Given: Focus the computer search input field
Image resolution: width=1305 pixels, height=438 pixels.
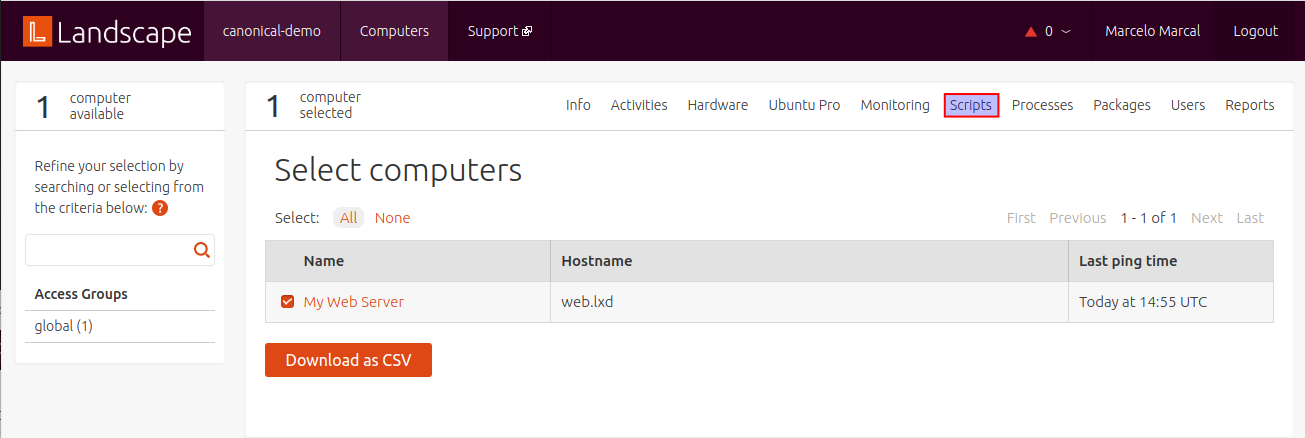Looking at the screenshot, I should pyautogui.click(x=108, y=250).
